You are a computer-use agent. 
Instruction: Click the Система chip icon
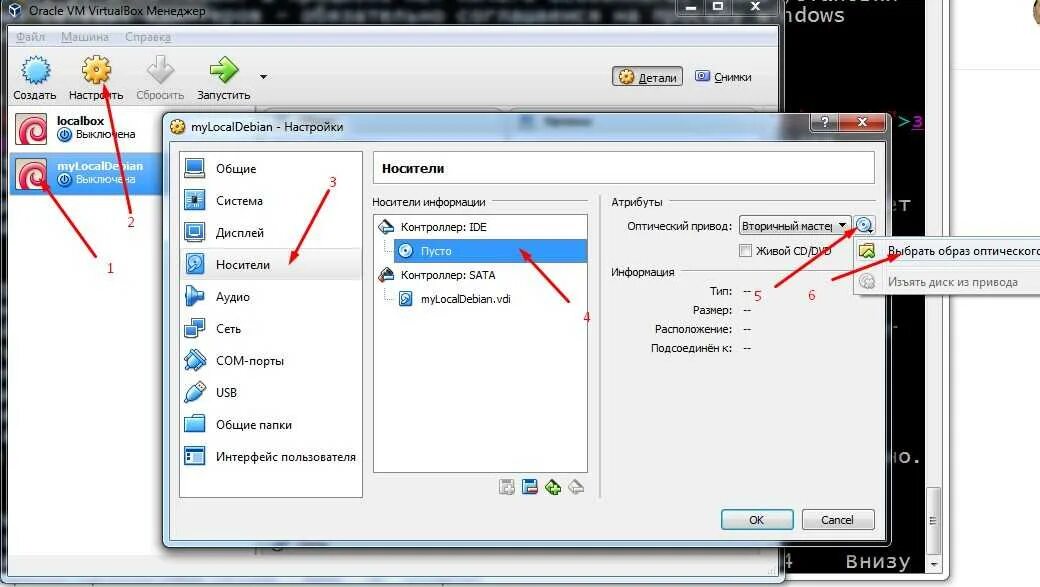pyautogui.click(x=194, y=200)
